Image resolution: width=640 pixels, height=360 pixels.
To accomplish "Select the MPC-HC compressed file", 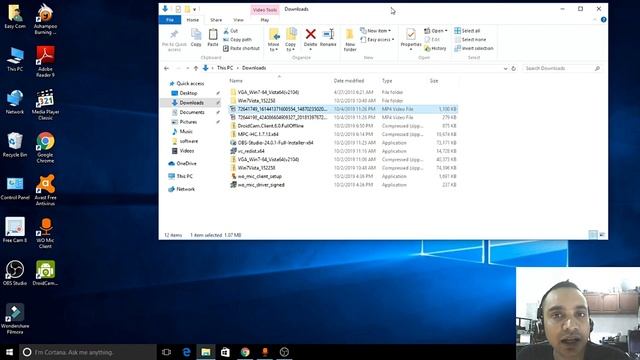I will tap(258, 134).
